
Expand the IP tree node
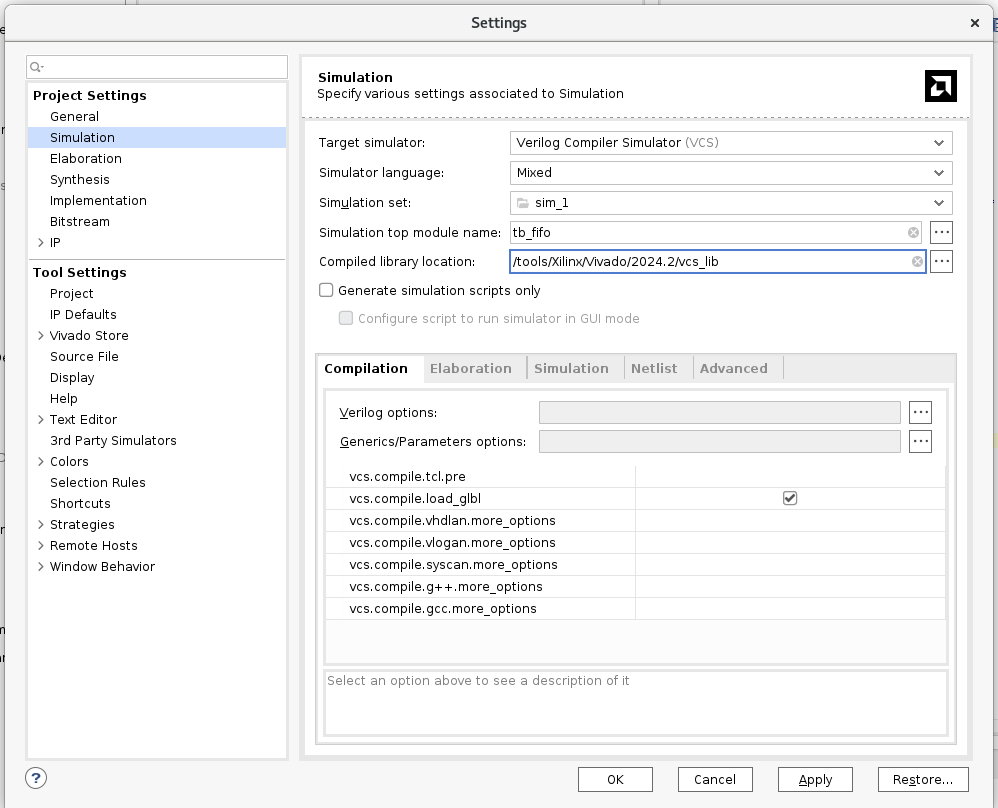41,243
